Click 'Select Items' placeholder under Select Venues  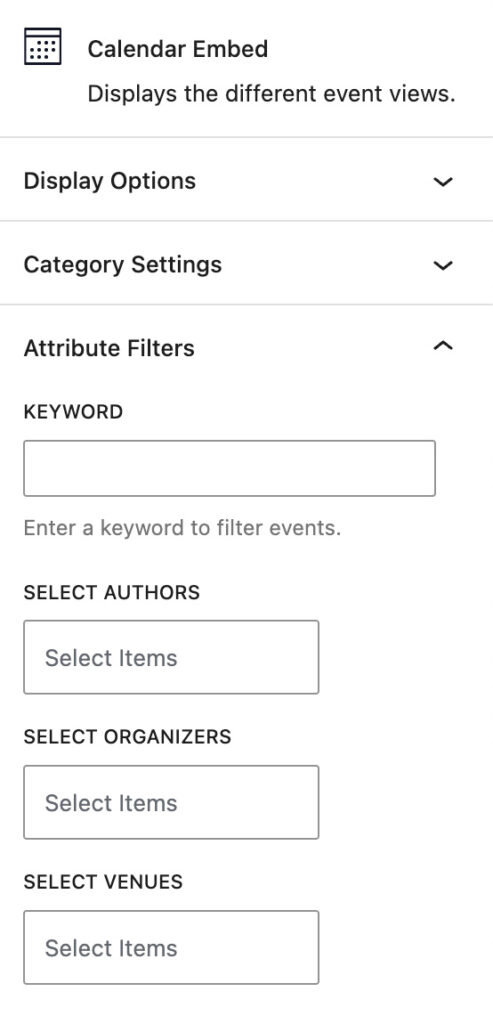(111, 948)
